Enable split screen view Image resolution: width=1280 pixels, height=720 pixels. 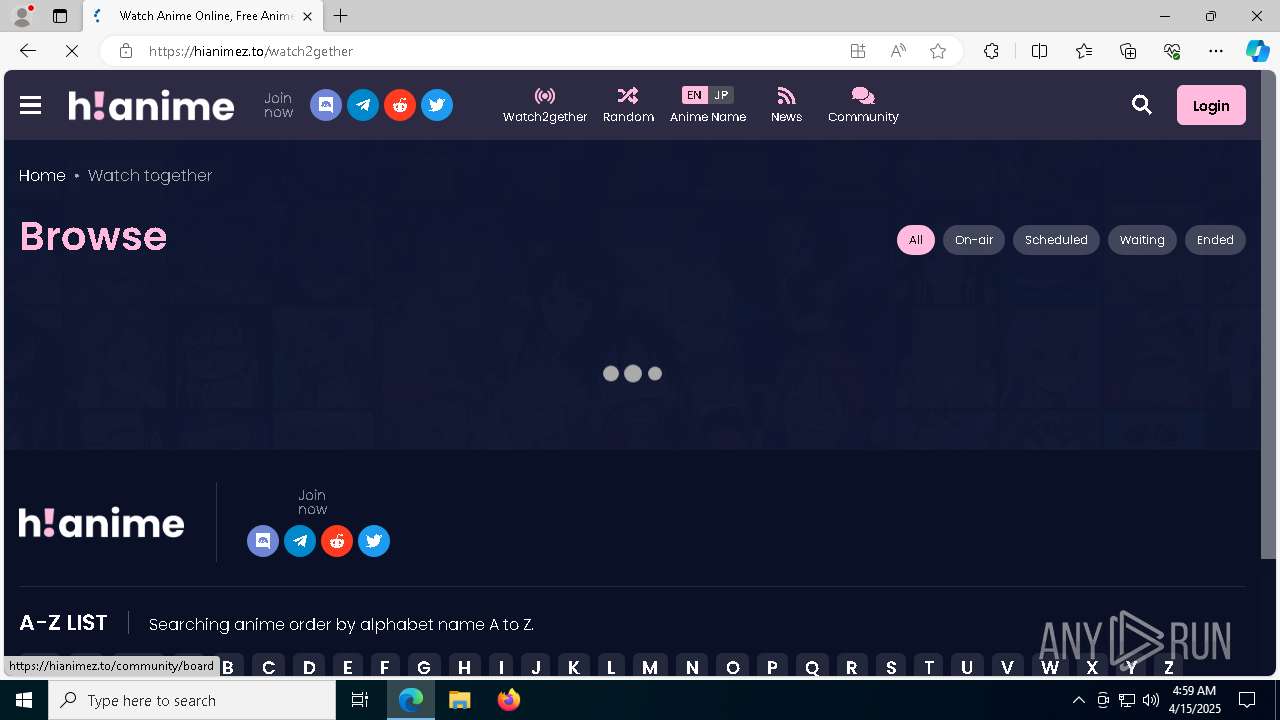click(1039, 51)
